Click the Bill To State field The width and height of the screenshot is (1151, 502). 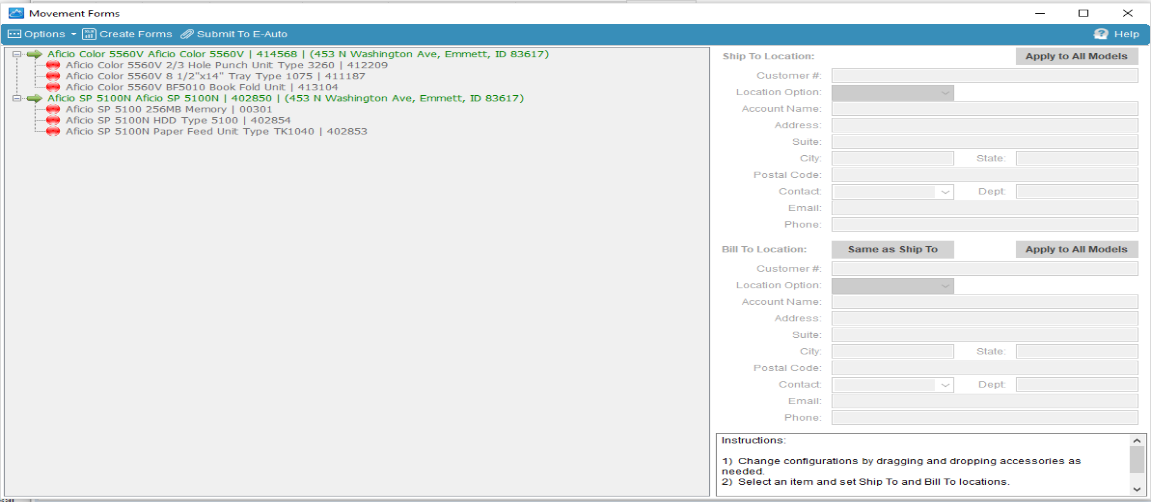[x=1077, y=352]
